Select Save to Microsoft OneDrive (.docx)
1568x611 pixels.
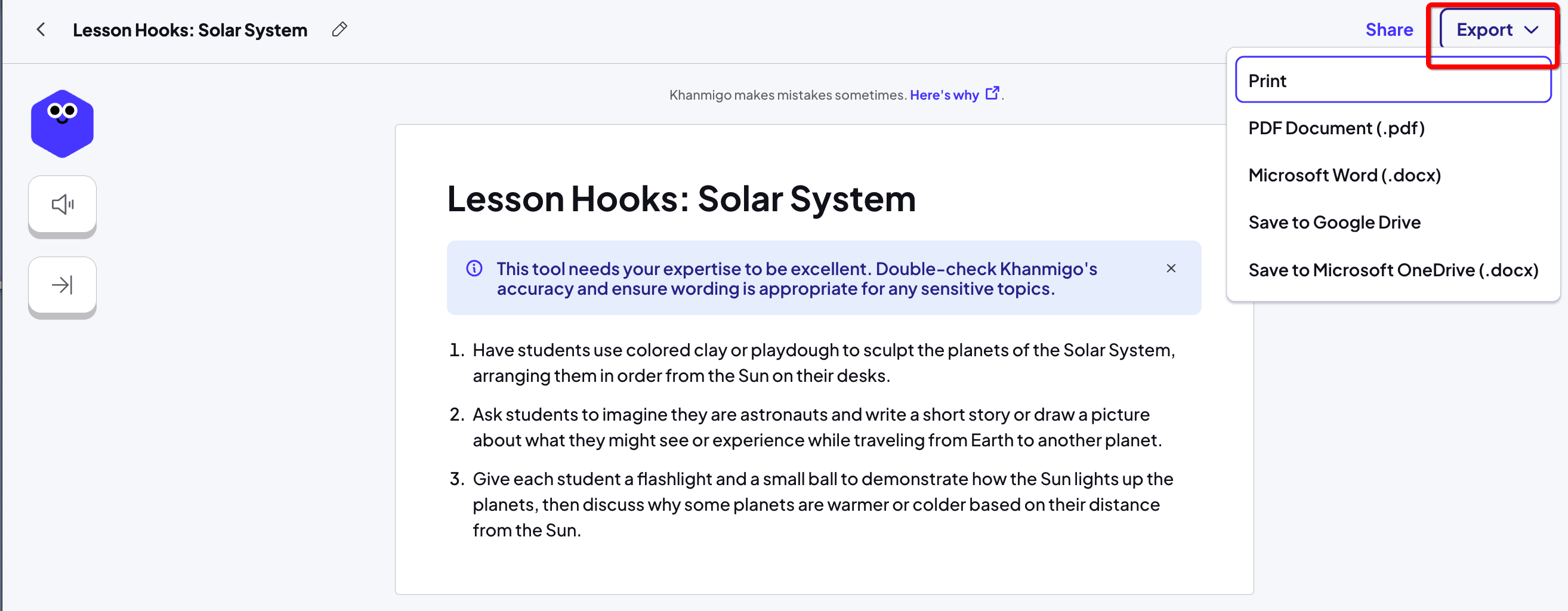(1393, 270)
